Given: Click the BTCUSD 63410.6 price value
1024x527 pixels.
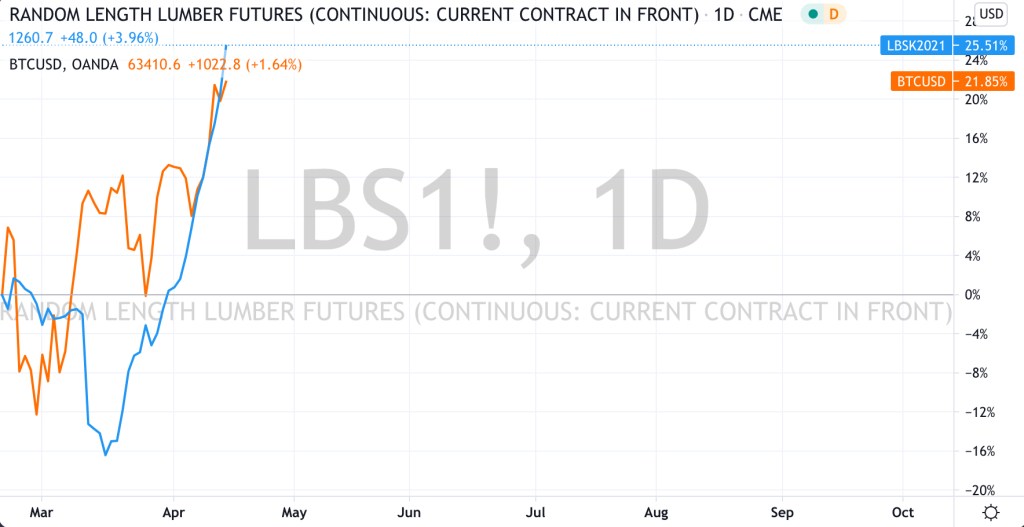Looking at the screenshot, I should click(x=153, y=65).
